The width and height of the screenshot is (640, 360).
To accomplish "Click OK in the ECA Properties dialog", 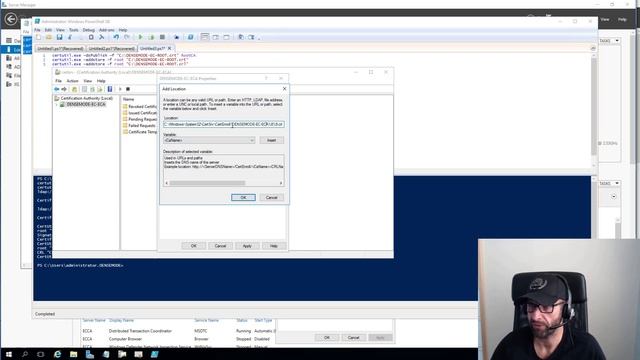I will coord(193,246).
